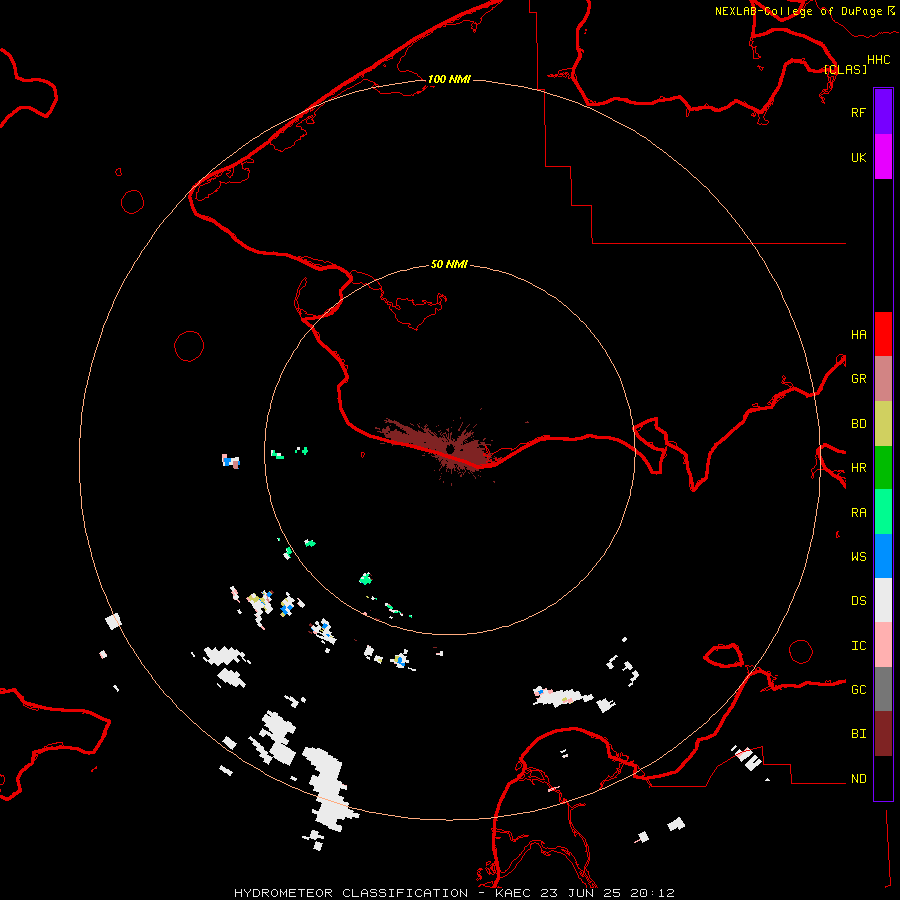Click the BD legend label

(858, 424)
